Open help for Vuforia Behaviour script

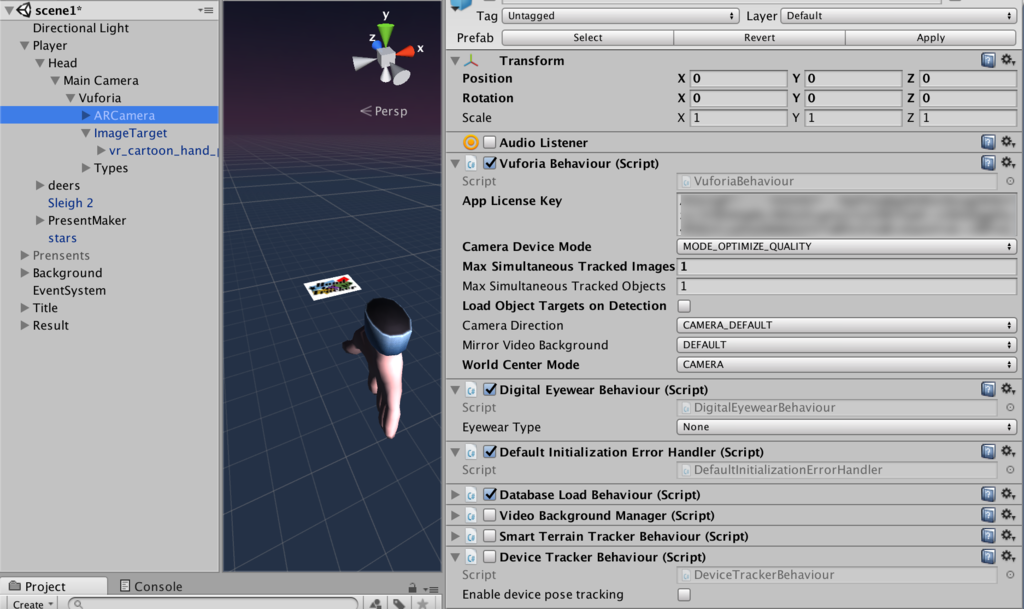[988, 163]
